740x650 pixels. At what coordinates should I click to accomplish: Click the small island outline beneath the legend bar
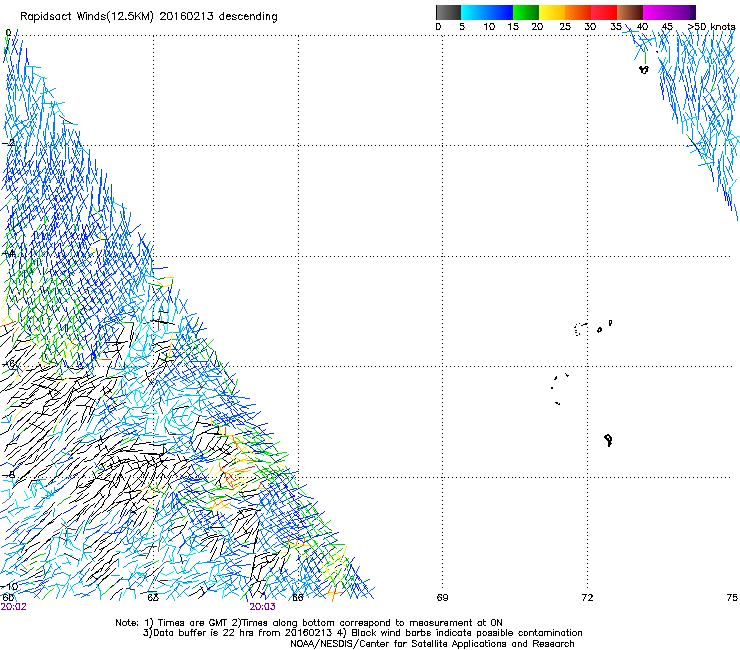point(644,70)
